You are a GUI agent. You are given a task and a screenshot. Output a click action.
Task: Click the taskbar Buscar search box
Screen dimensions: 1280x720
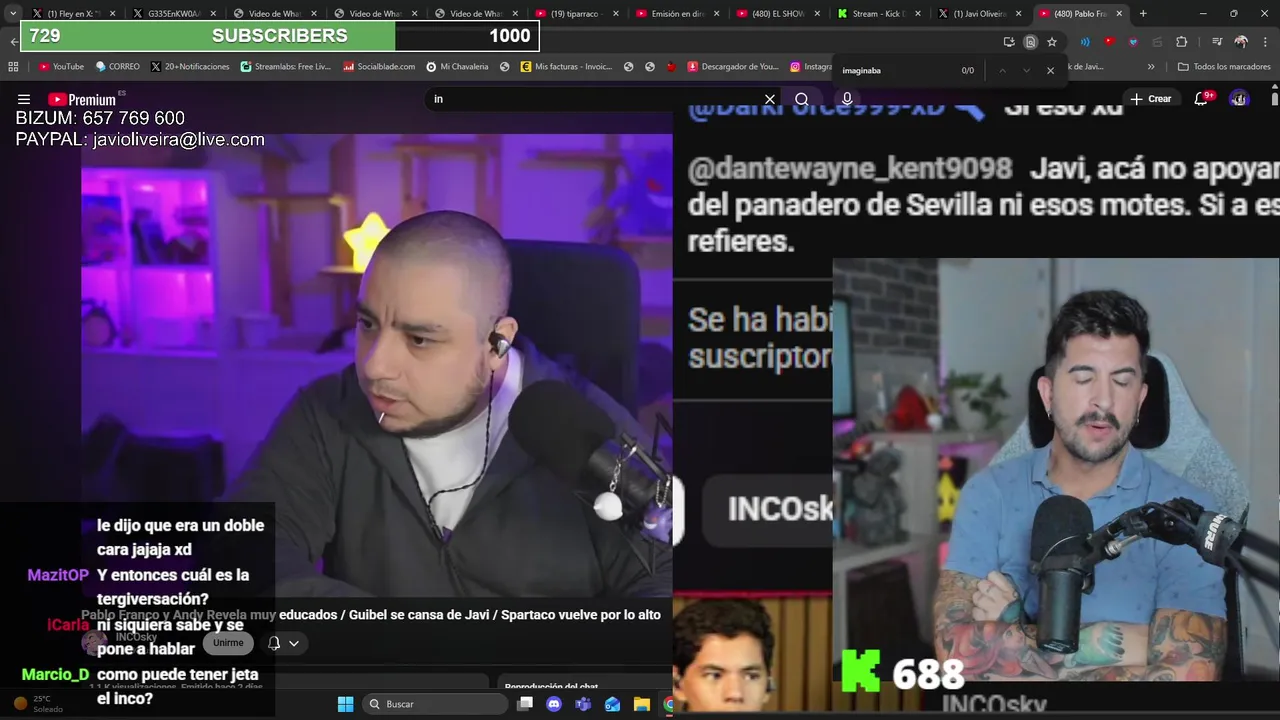click(434, 704)
